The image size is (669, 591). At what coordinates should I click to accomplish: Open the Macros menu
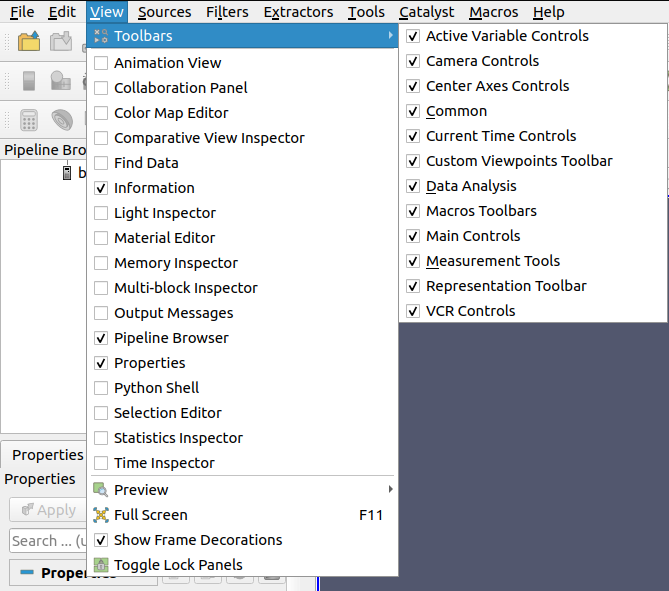click(494, 12)
